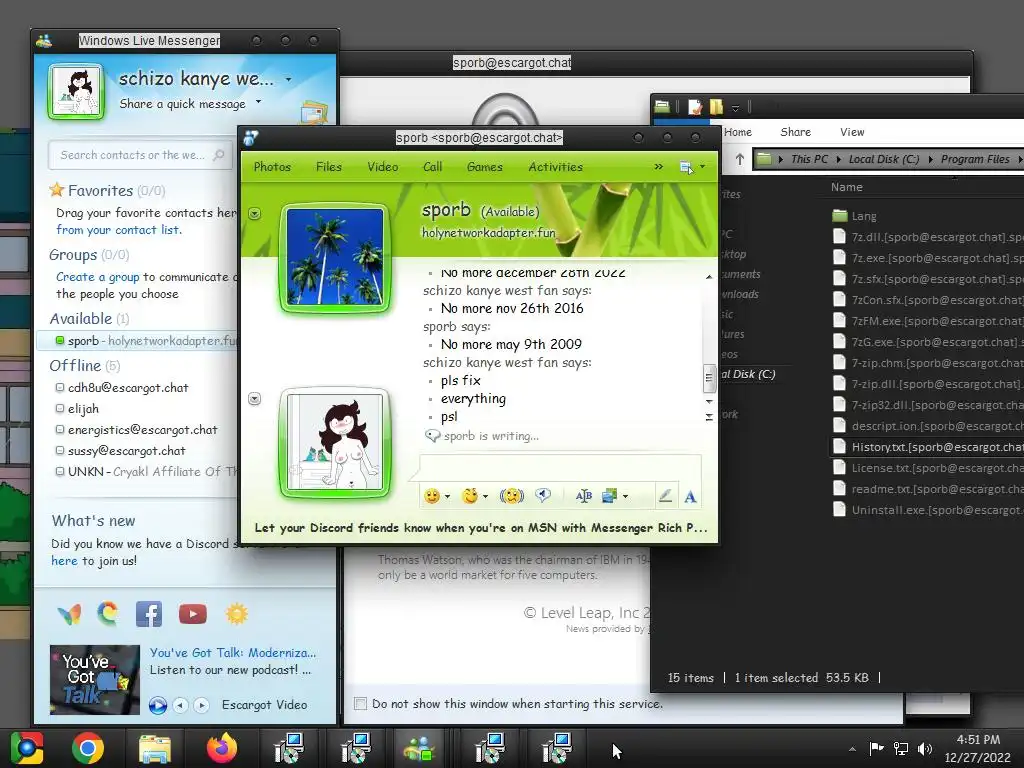The image size is (1024, 768).
Task: Go to previous Escargot video
Action: tap(181, 705)
